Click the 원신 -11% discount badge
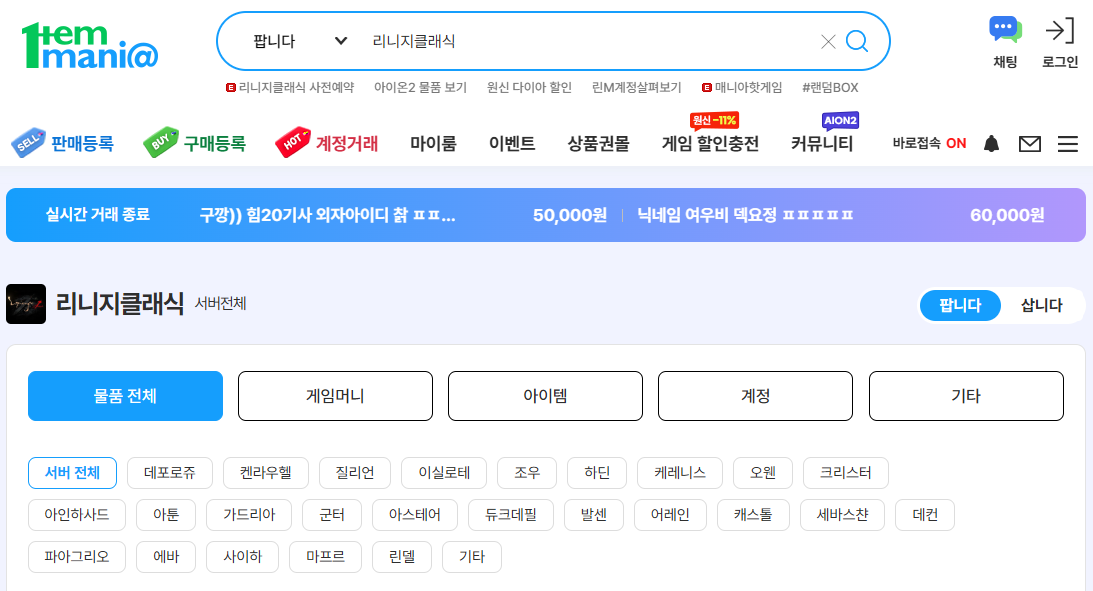Image resolution: width=1093 pixels, height=591 pixels. point(714,121)
